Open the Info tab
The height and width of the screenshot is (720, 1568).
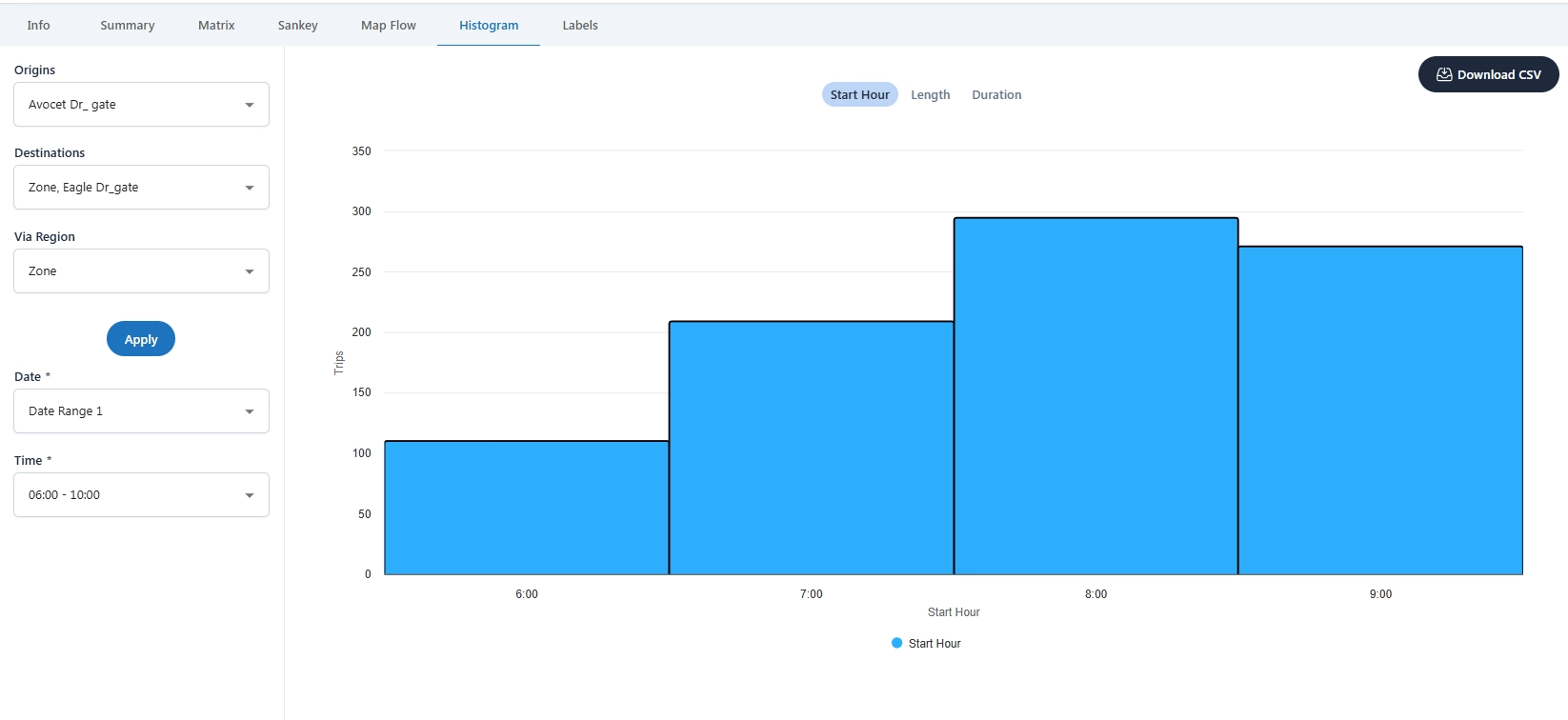point(38,25)
